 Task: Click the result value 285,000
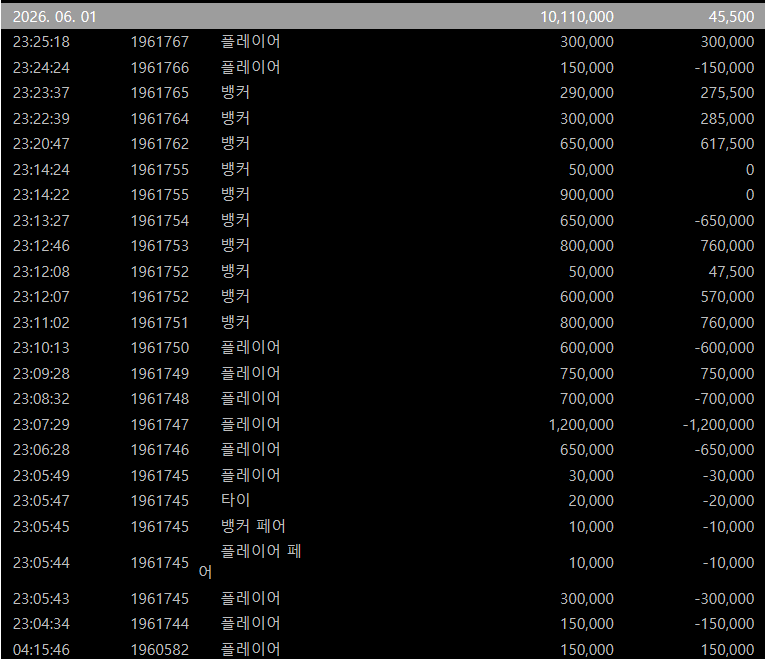click(x=727, y=119)
